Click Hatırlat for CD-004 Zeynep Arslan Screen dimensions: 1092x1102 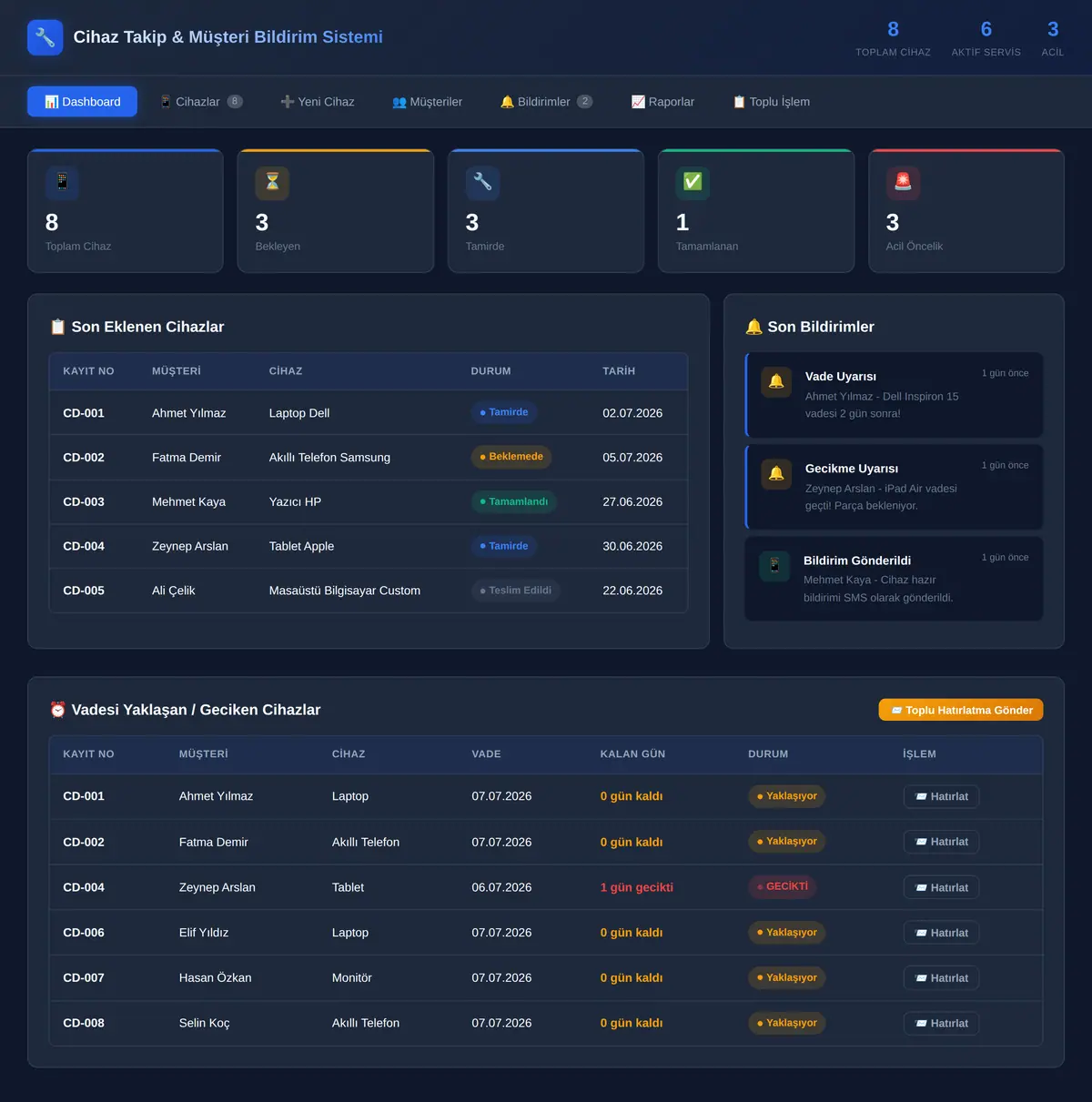941,887
